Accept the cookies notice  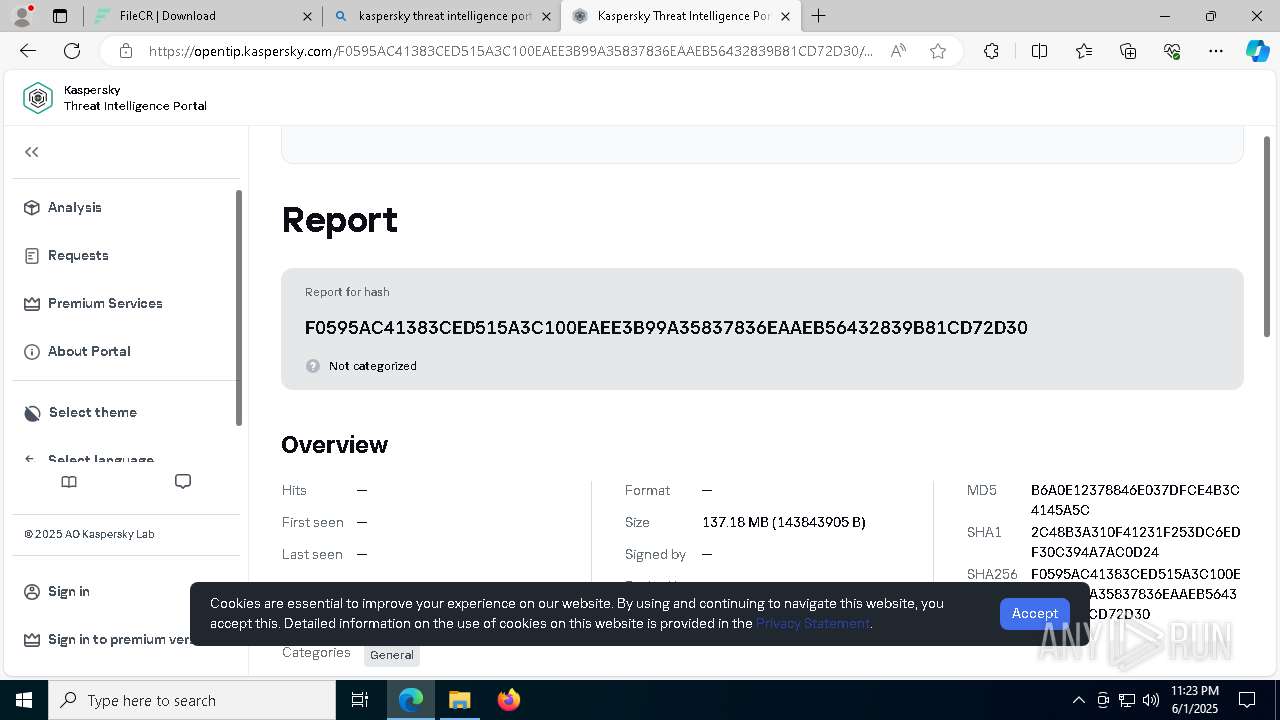1034,613
